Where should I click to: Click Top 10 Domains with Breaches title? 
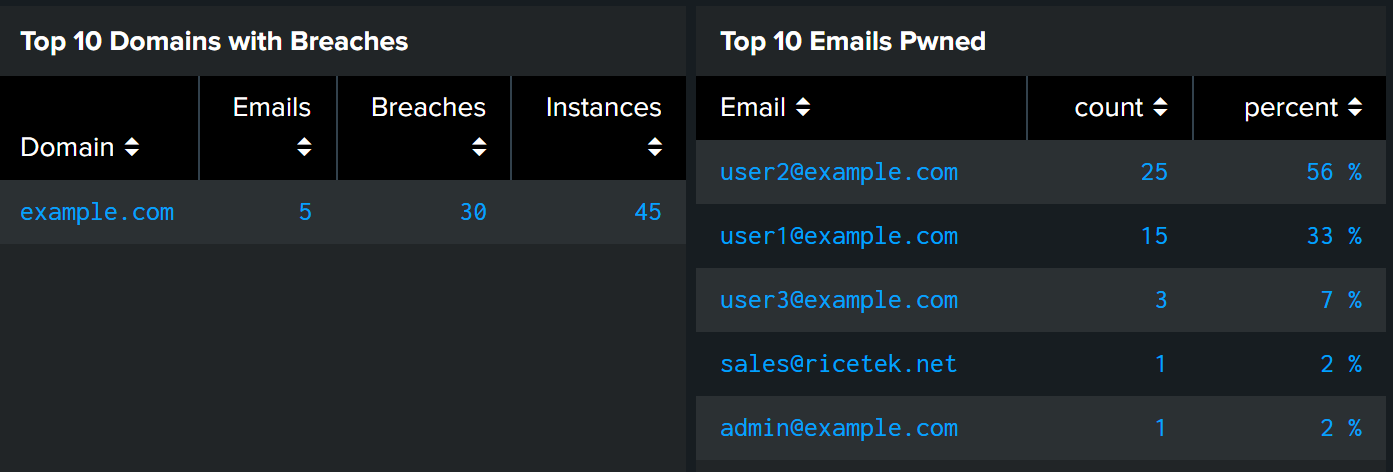point(214,41)
